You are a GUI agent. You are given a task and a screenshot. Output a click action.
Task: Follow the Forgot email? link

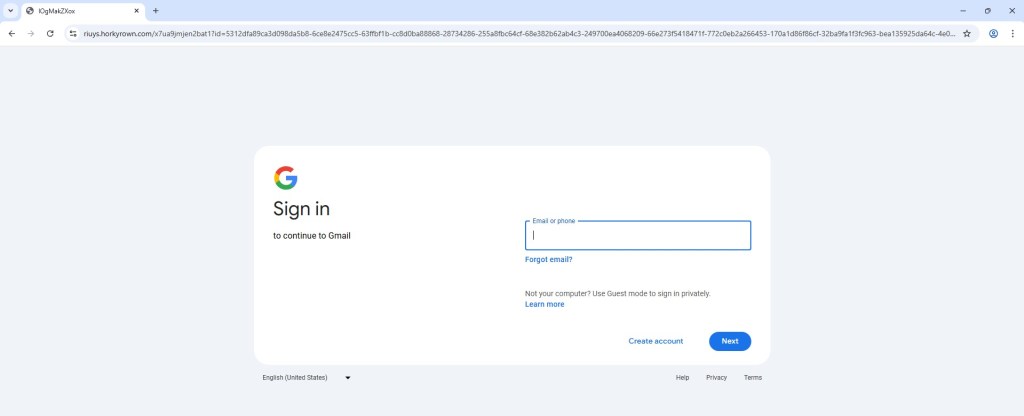(x=548, y=259)
